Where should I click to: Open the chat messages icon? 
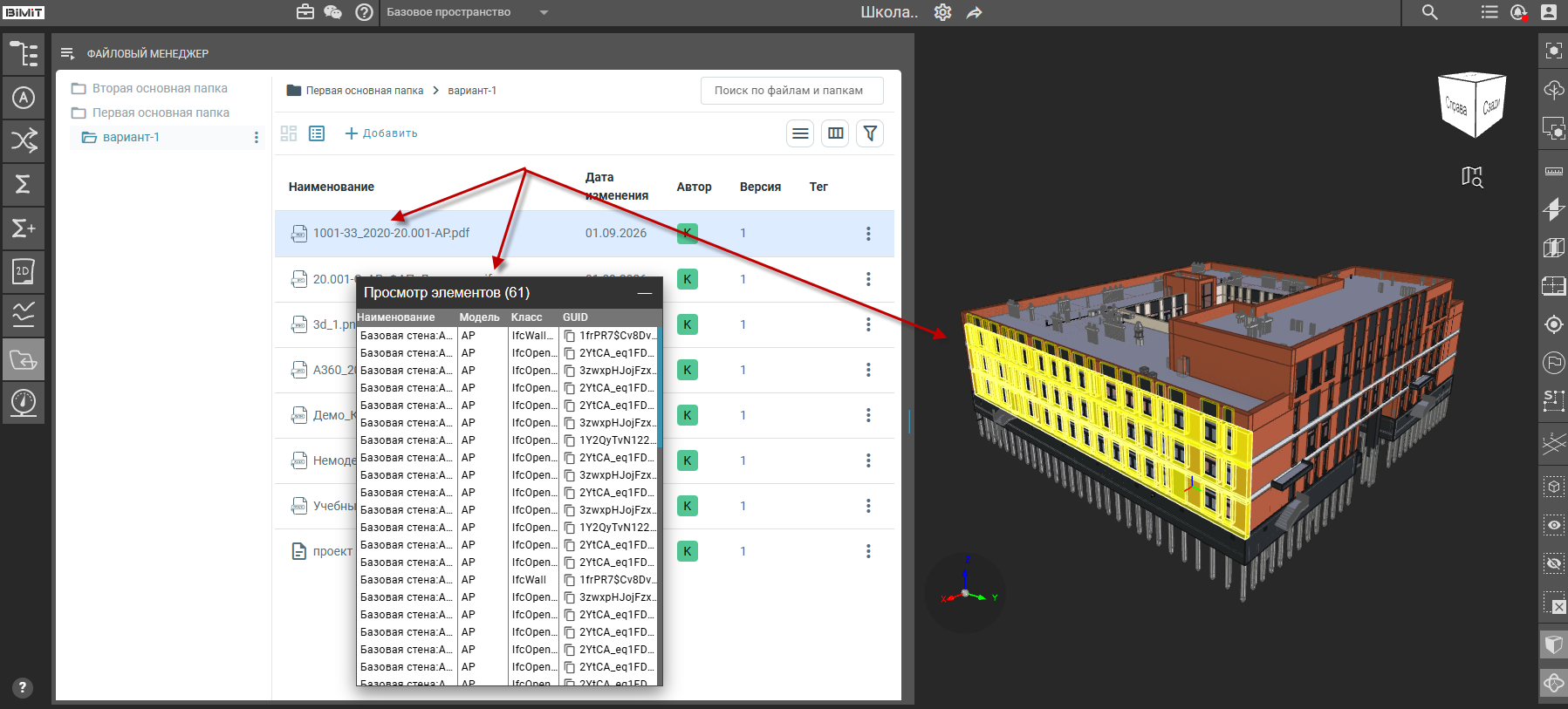(332, 12)
